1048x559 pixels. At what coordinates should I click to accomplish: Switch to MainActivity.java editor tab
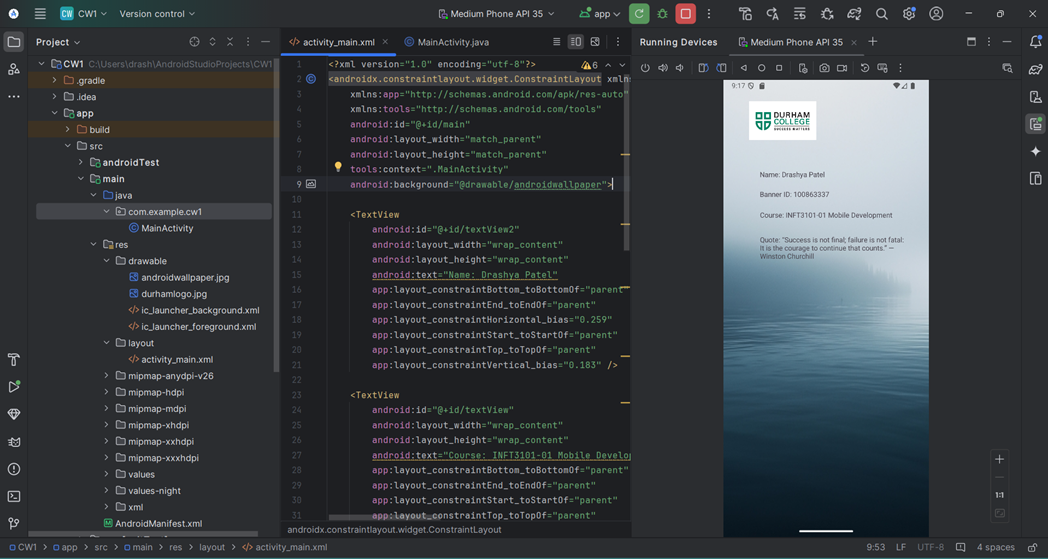[446, 41]
